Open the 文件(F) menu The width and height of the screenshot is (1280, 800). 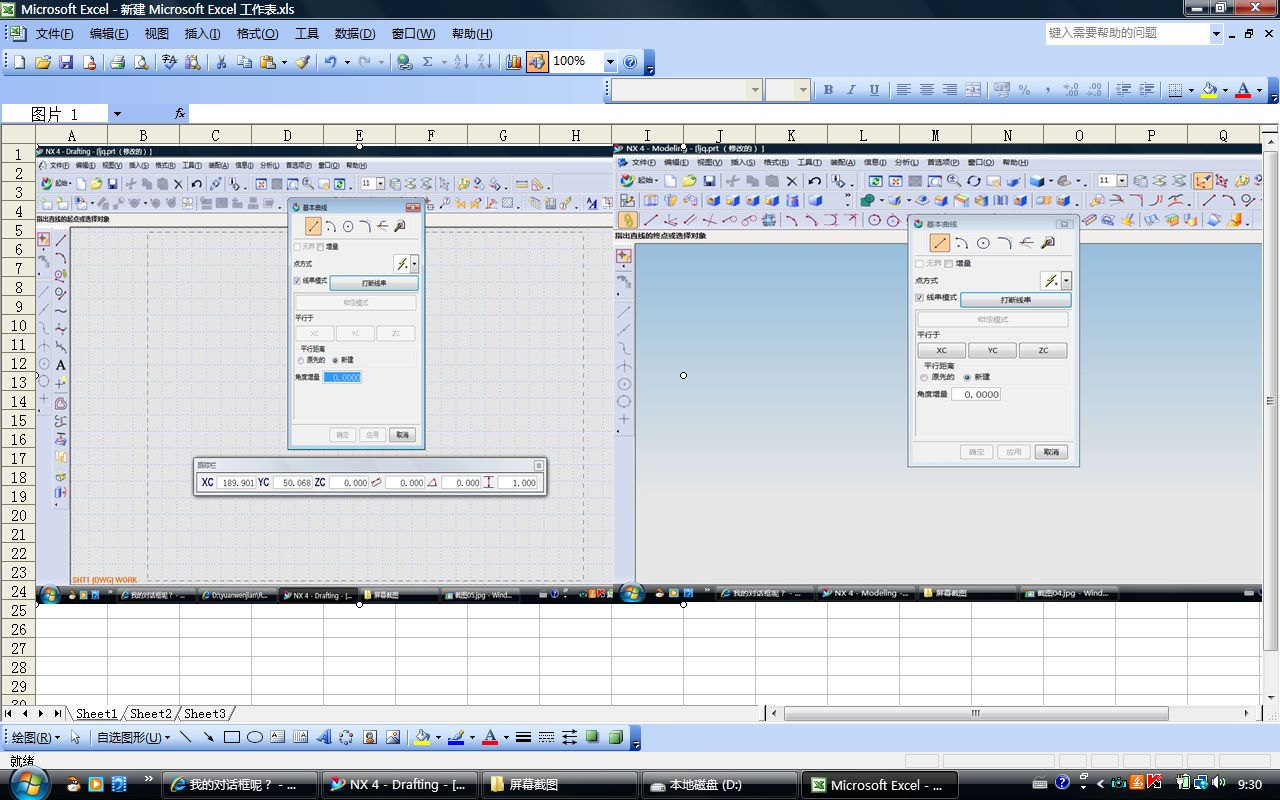click(x=54, y=34)
